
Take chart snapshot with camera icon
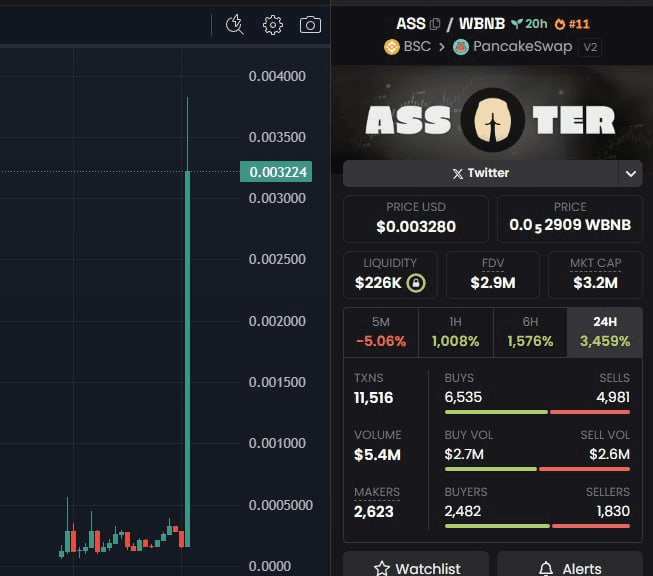point(310,25)
